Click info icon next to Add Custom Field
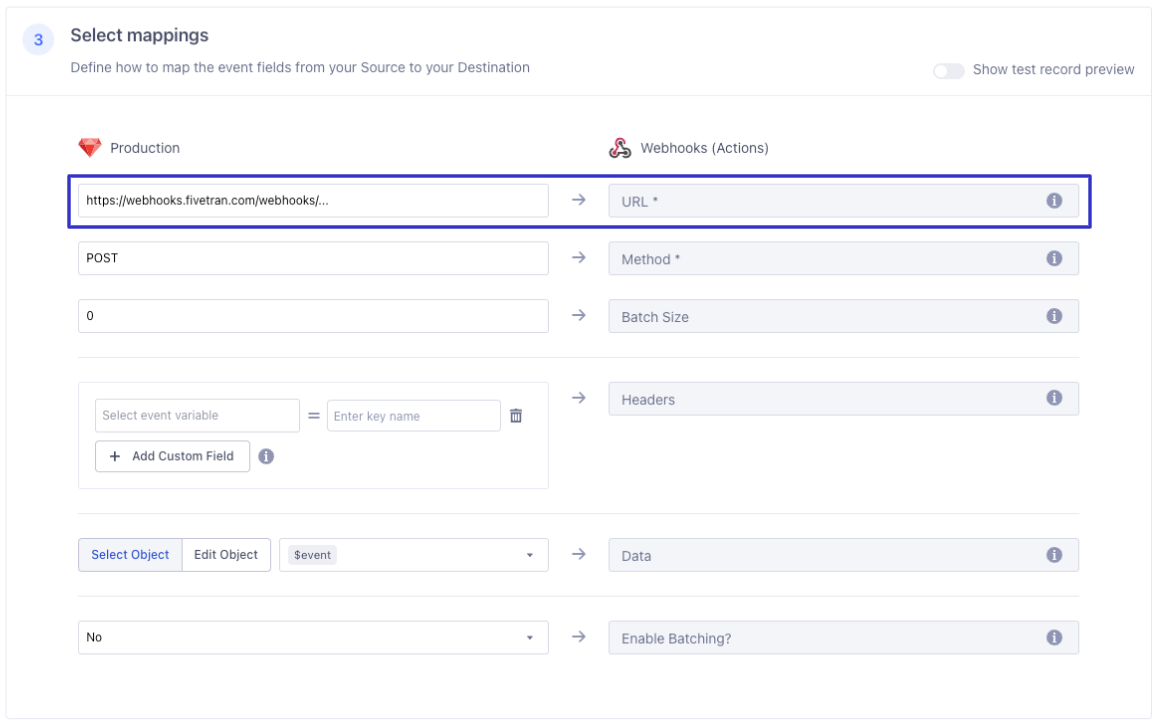The image size is (1159, 725). (266, 456)
